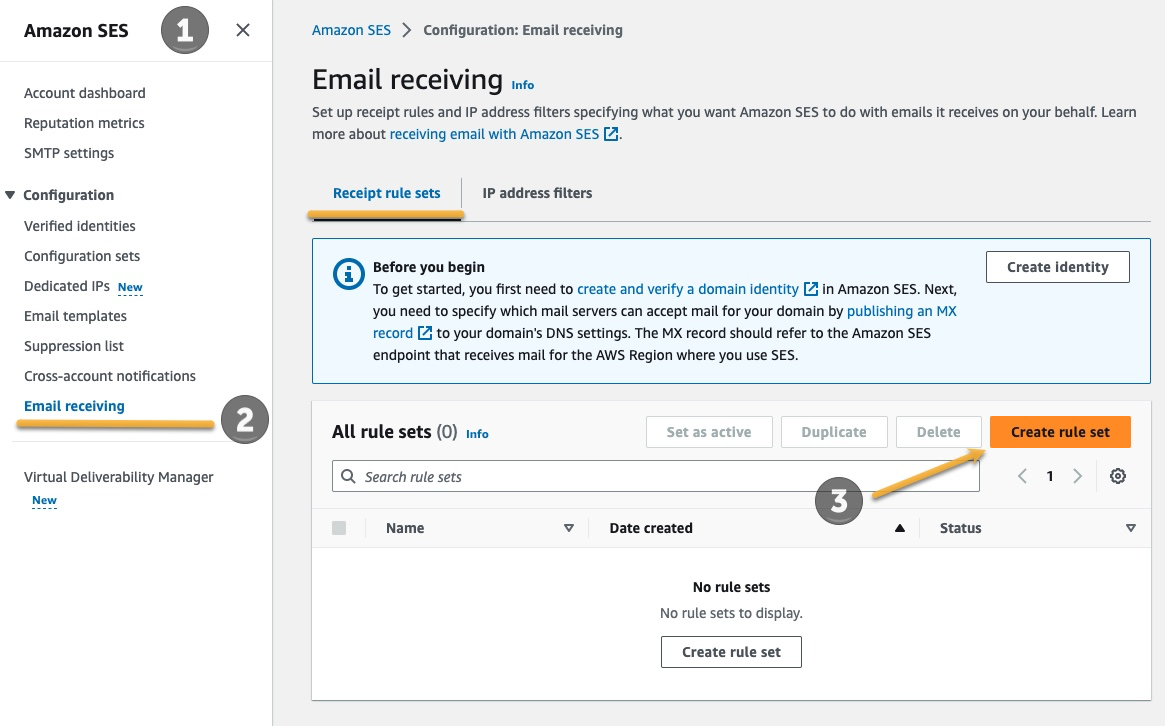Select the Receipt rule sets tab

click(386, 193)
